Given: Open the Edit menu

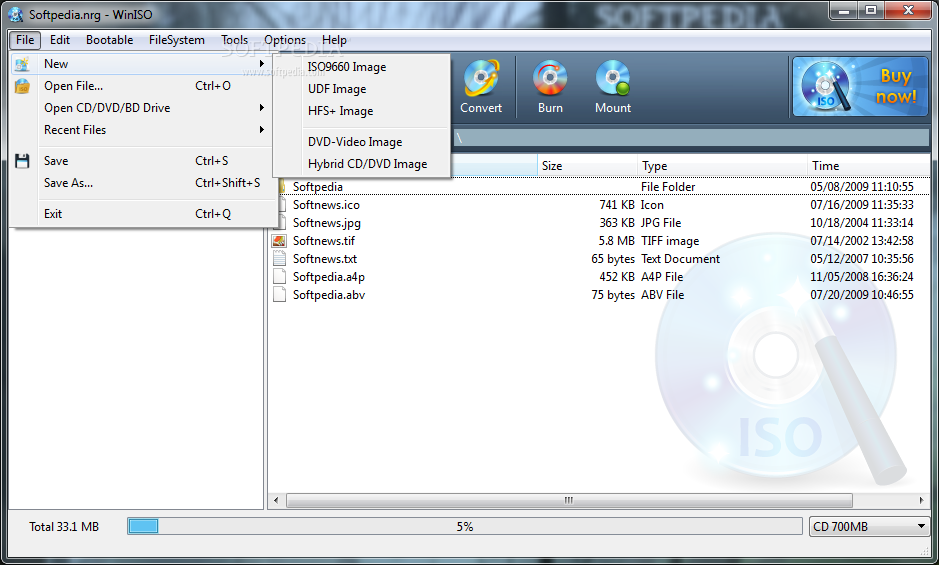Looking at the screenshot, I should (x=60, y=40).
